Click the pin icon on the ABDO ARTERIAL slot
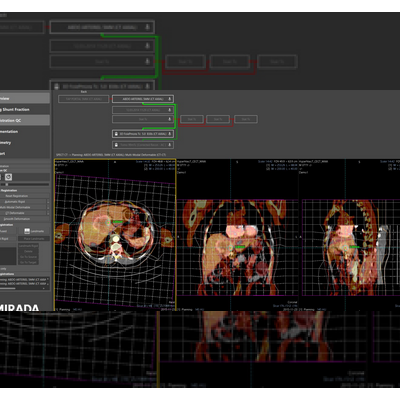This screenshot has height=400, width=400. tap(169, 99)
